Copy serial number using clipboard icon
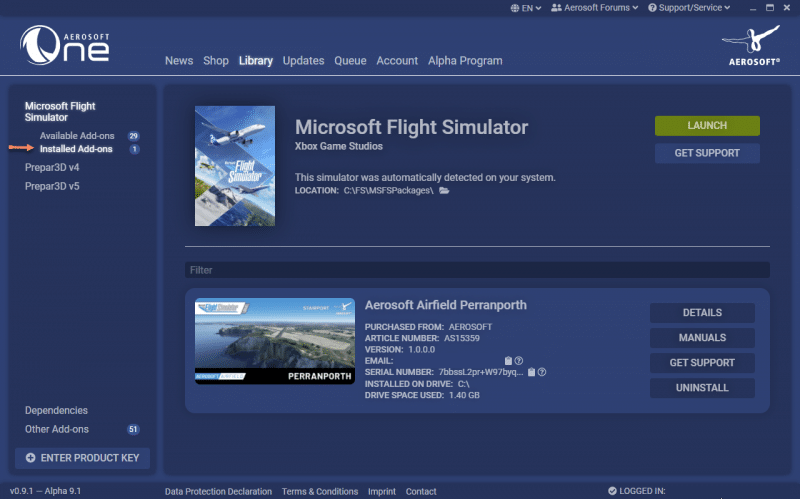This screenshot has width=800, height=499. point(532,372)
